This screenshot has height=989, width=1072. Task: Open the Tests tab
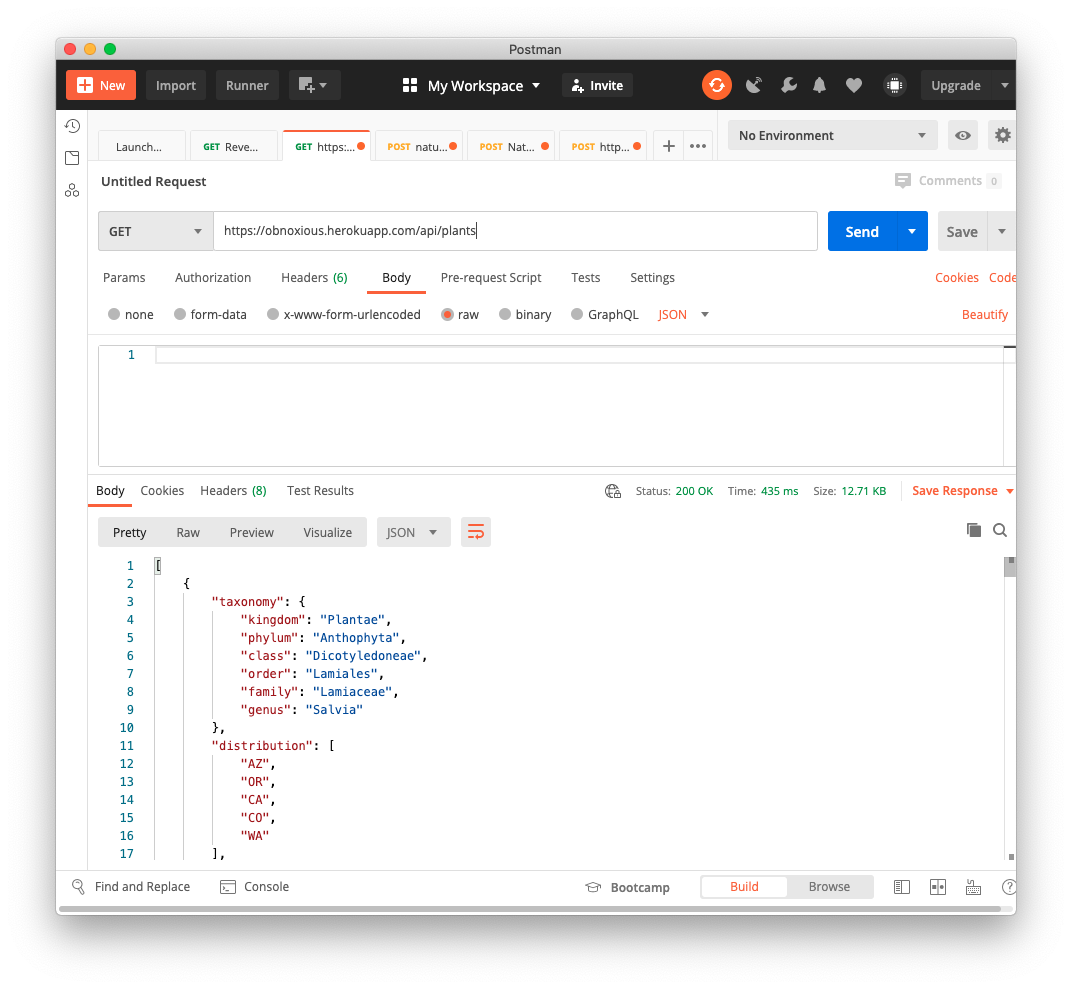pyautogui.click(x=585, y=277)
